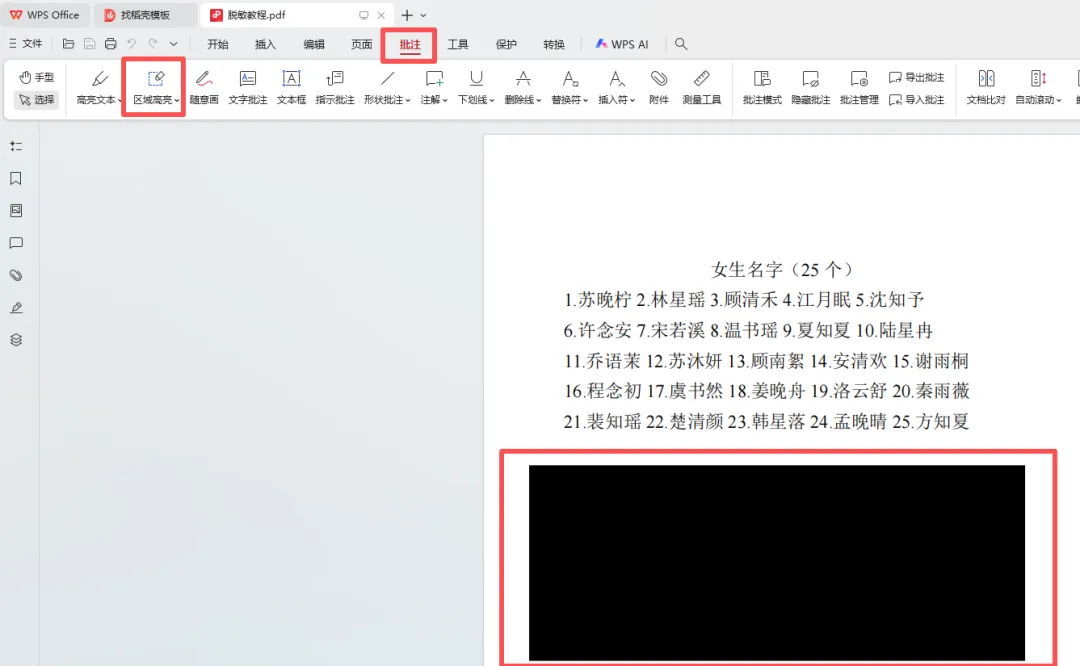Insert a Text Box (文本框)
Screen dimensions: 1080x666
[291, 87]
